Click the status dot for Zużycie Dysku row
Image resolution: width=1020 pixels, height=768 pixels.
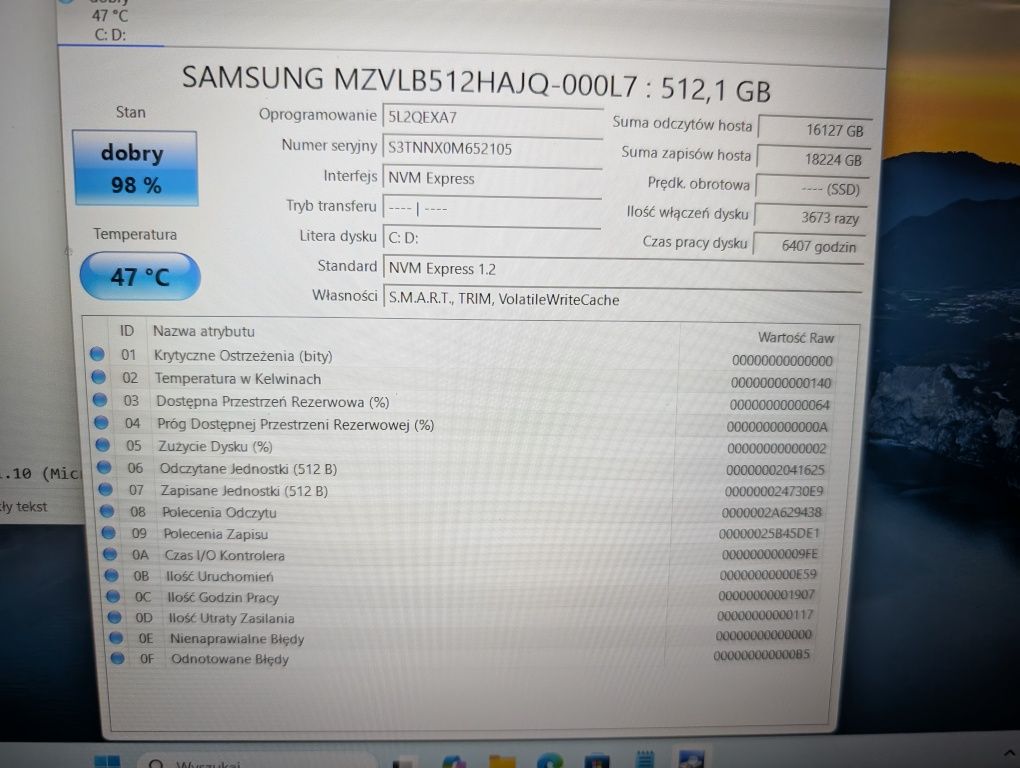[x=102, y=445]
